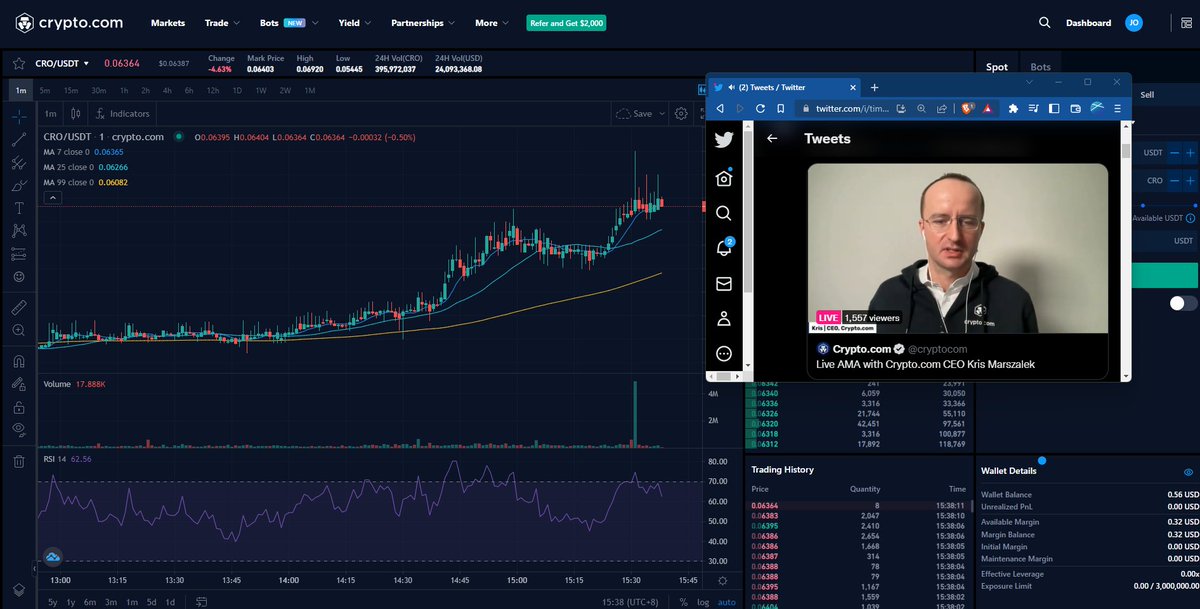1200x609 pixels.
Task: Open the emoji icons tool
Action: pyautogui.click(x=18, y=277)
